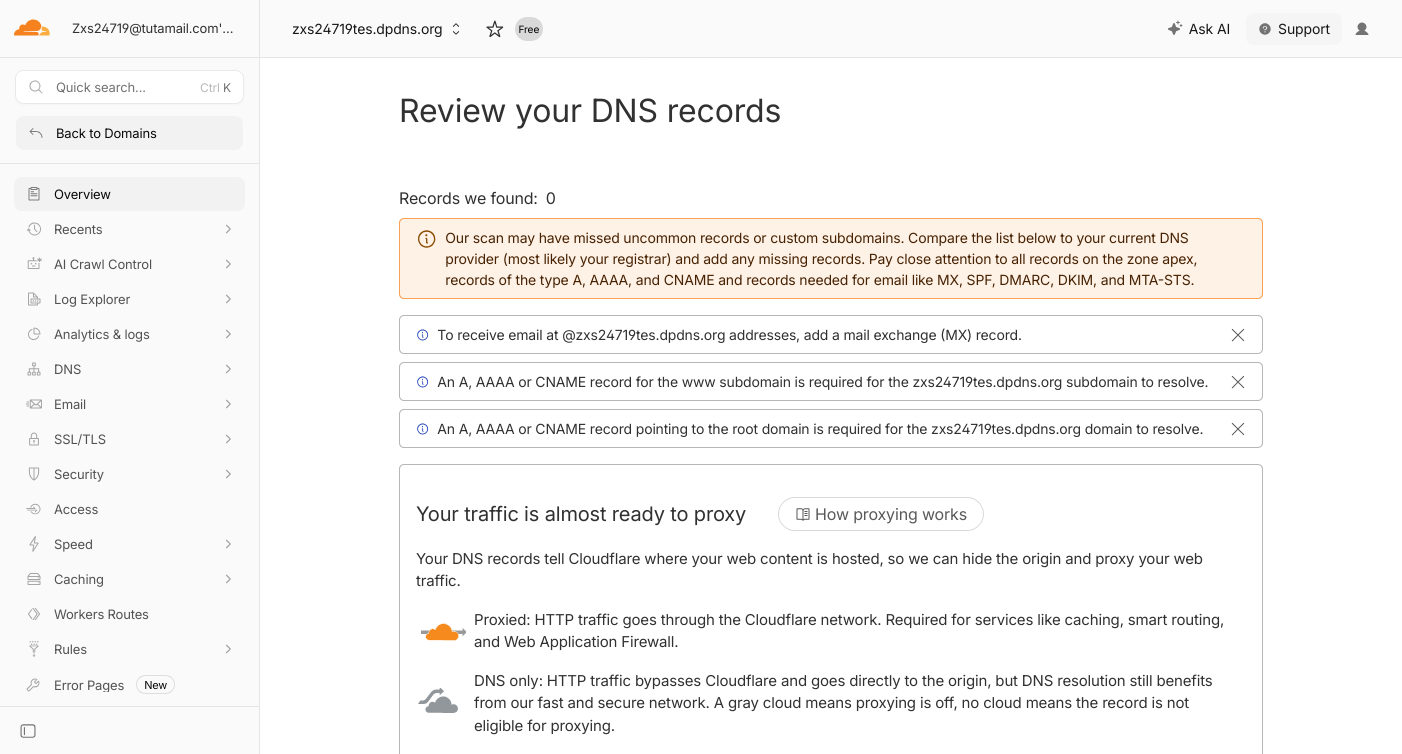Click the Error Pages wrench icon
The image size is (1402, 754).
34,685
